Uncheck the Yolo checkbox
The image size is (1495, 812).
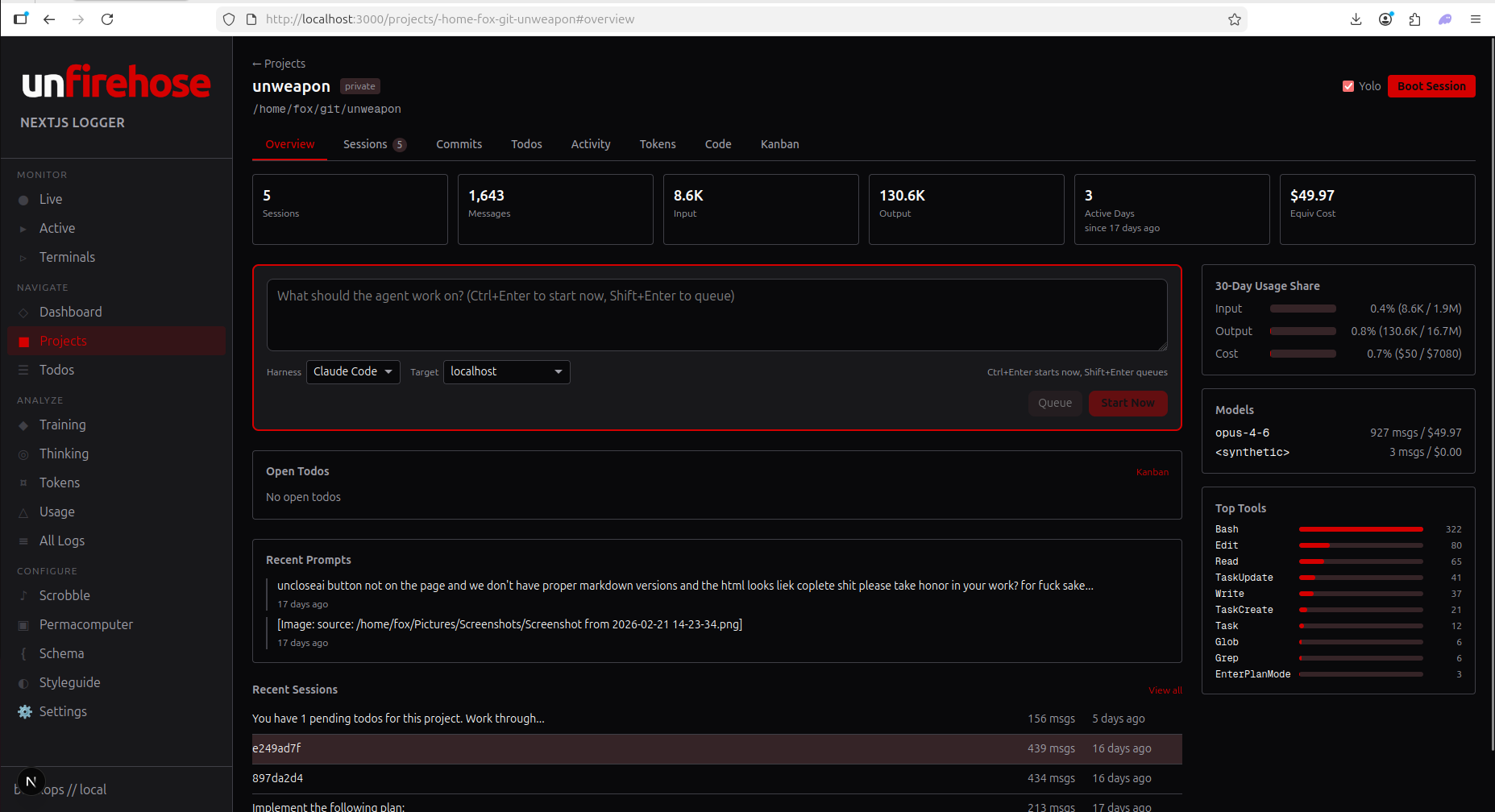(x=1348, y=86)
